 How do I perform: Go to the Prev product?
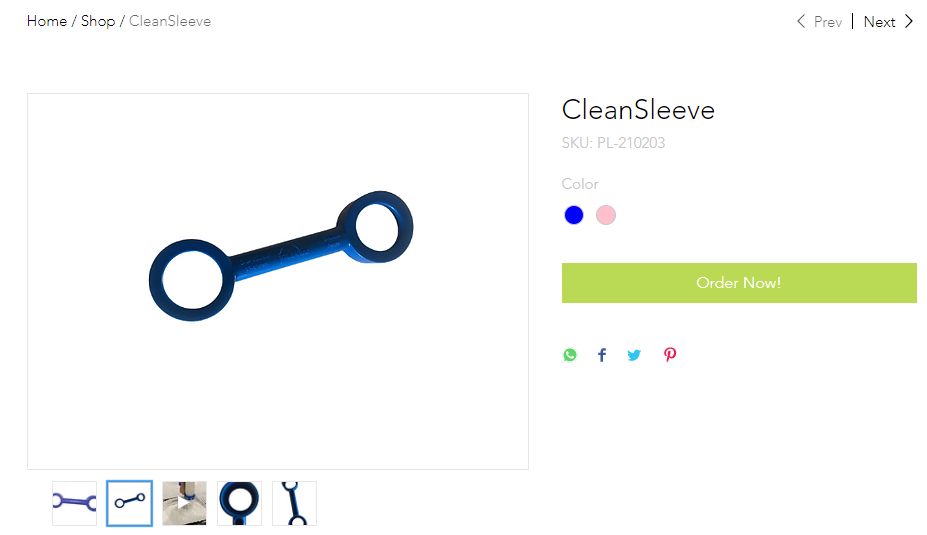click(828, 22)
